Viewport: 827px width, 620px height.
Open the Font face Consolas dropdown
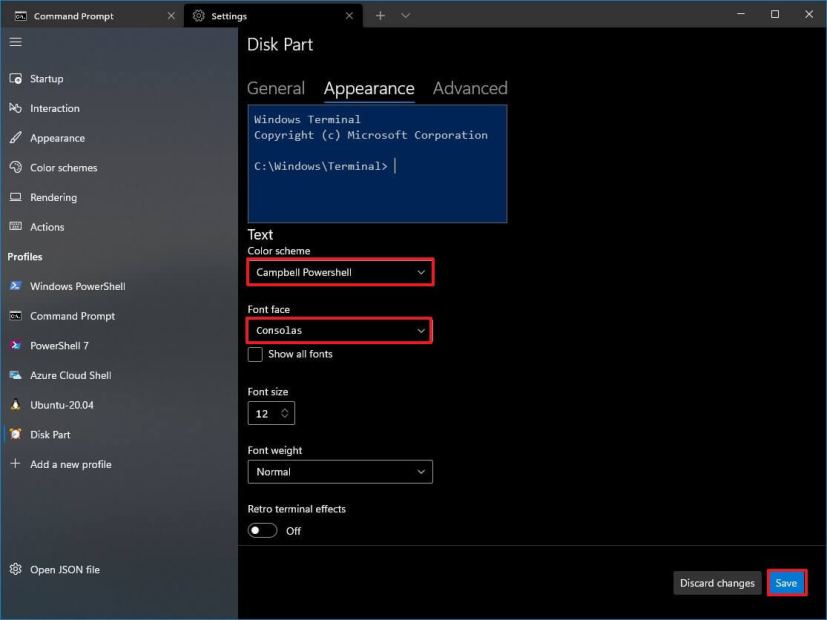click(x=340, y=331)
